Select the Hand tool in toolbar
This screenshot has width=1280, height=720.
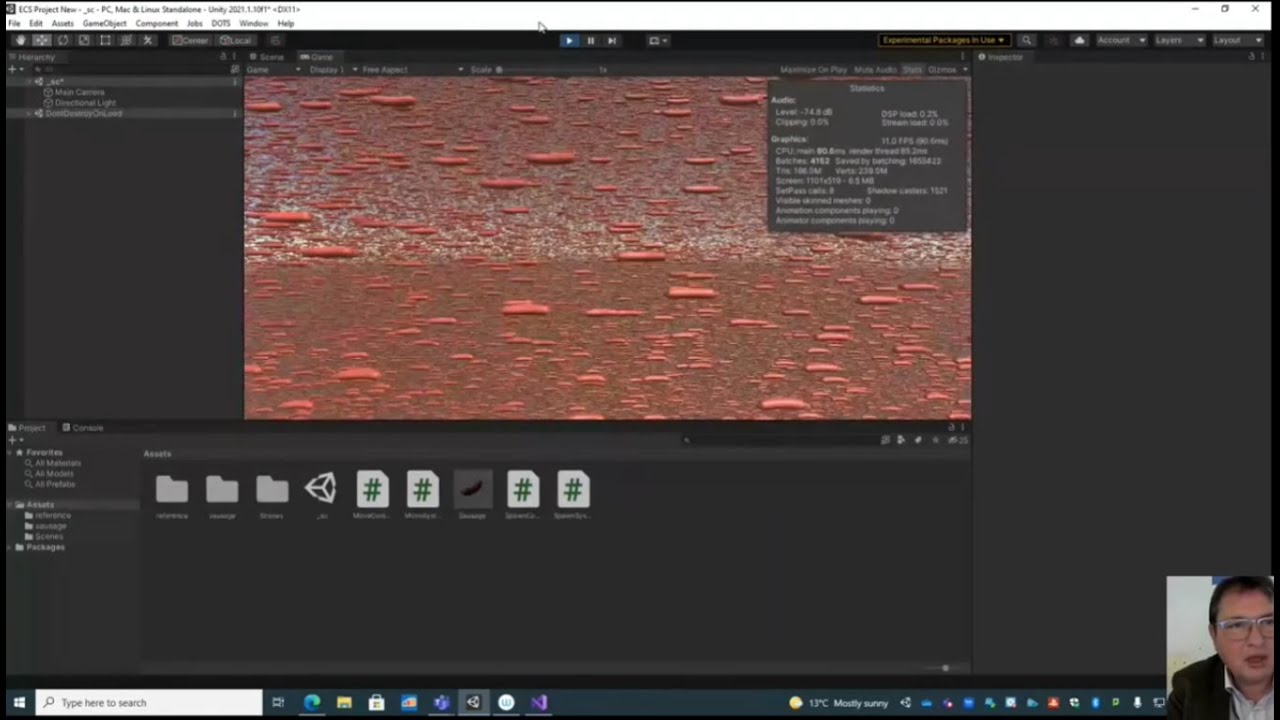20,40
